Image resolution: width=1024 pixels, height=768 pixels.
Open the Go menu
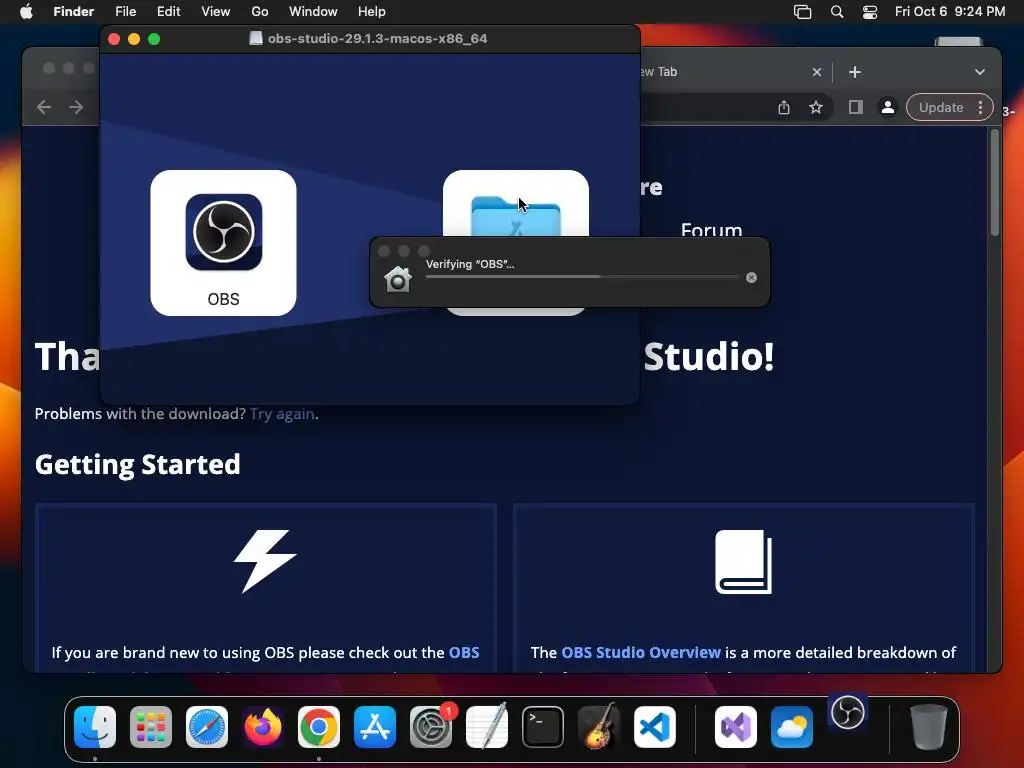coord(259,12)
